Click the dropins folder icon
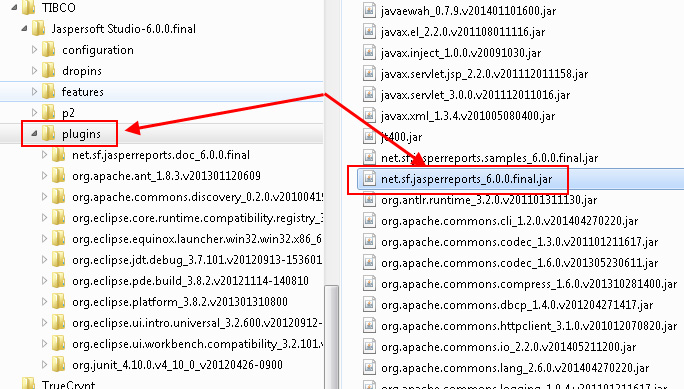 point(48,70)
